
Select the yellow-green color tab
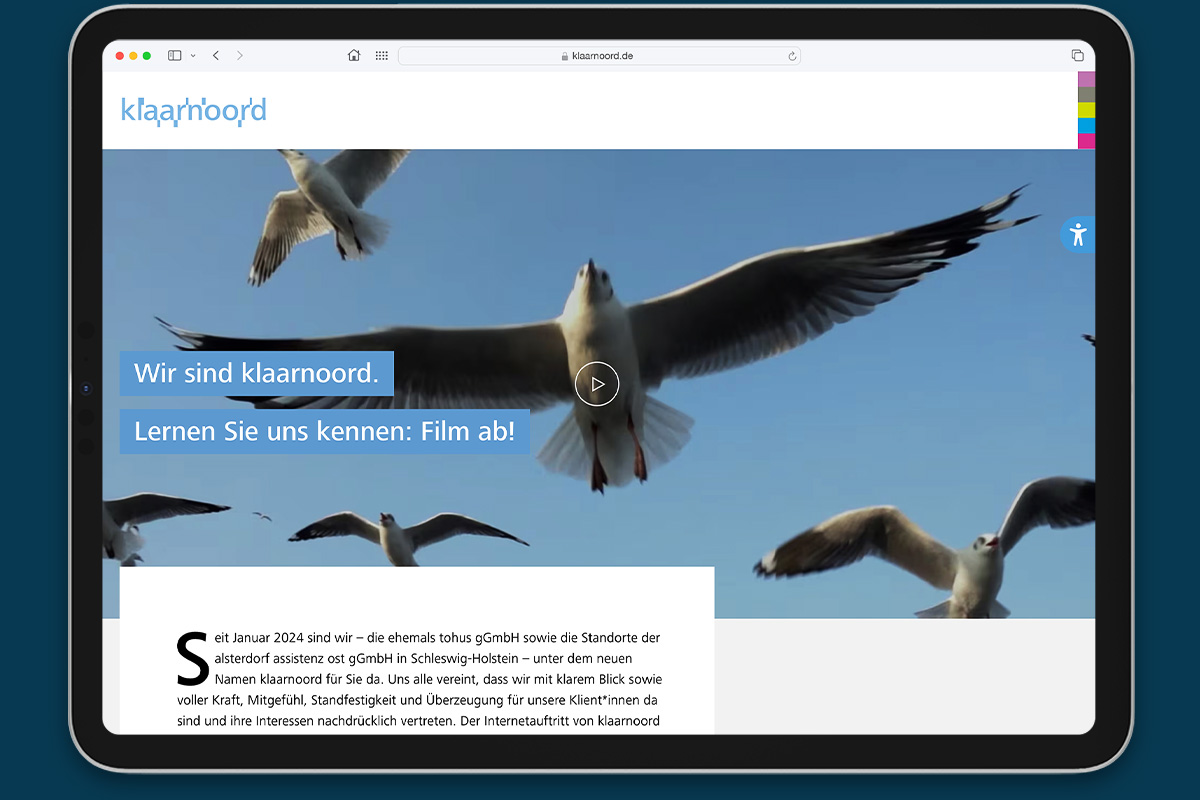[1086, 110]
